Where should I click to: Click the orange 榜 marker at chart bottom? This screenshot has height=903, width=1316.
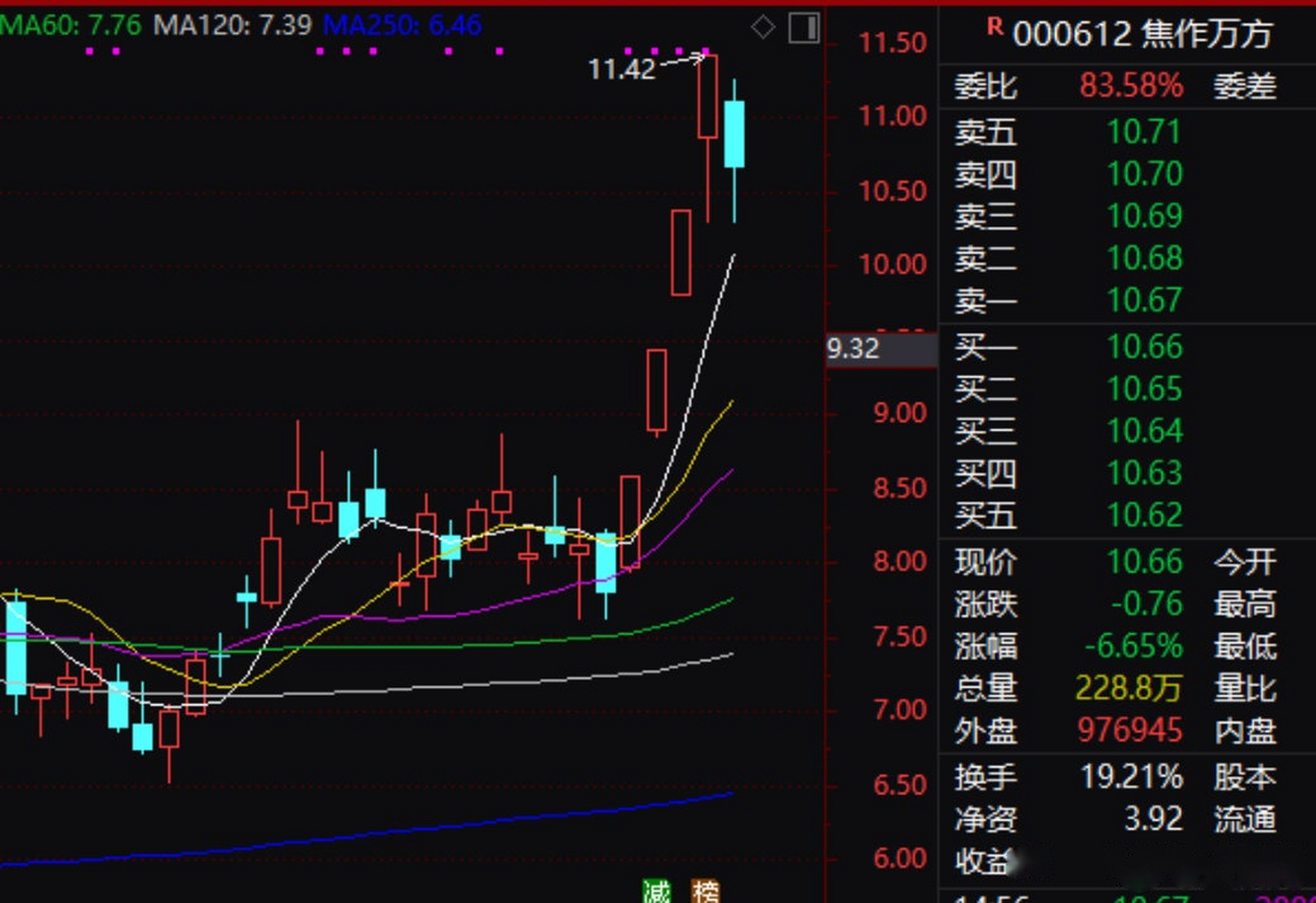click(x=705, y=891)
